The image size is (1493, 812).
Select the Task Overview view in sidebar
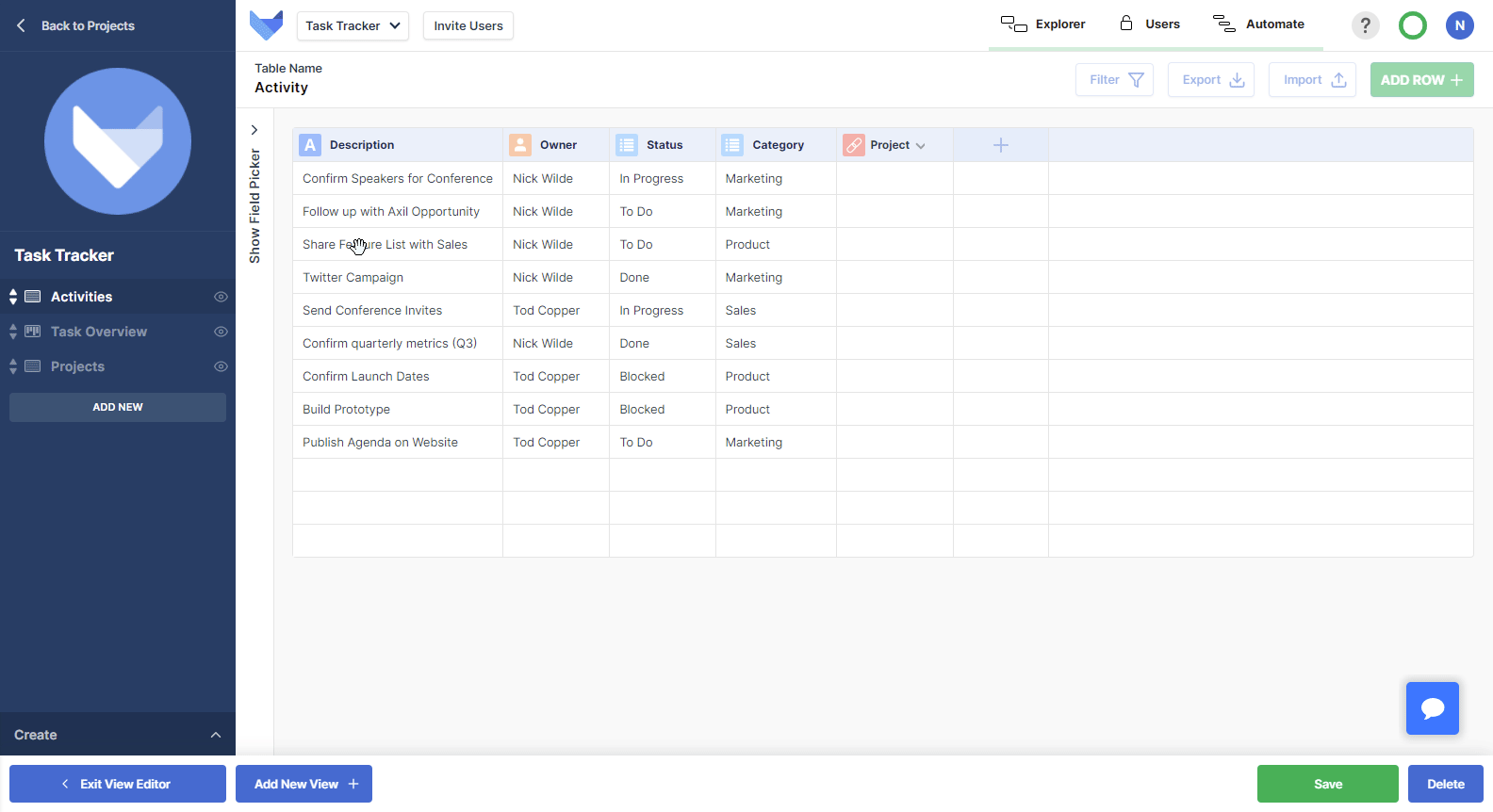click(x=118, y=332)
